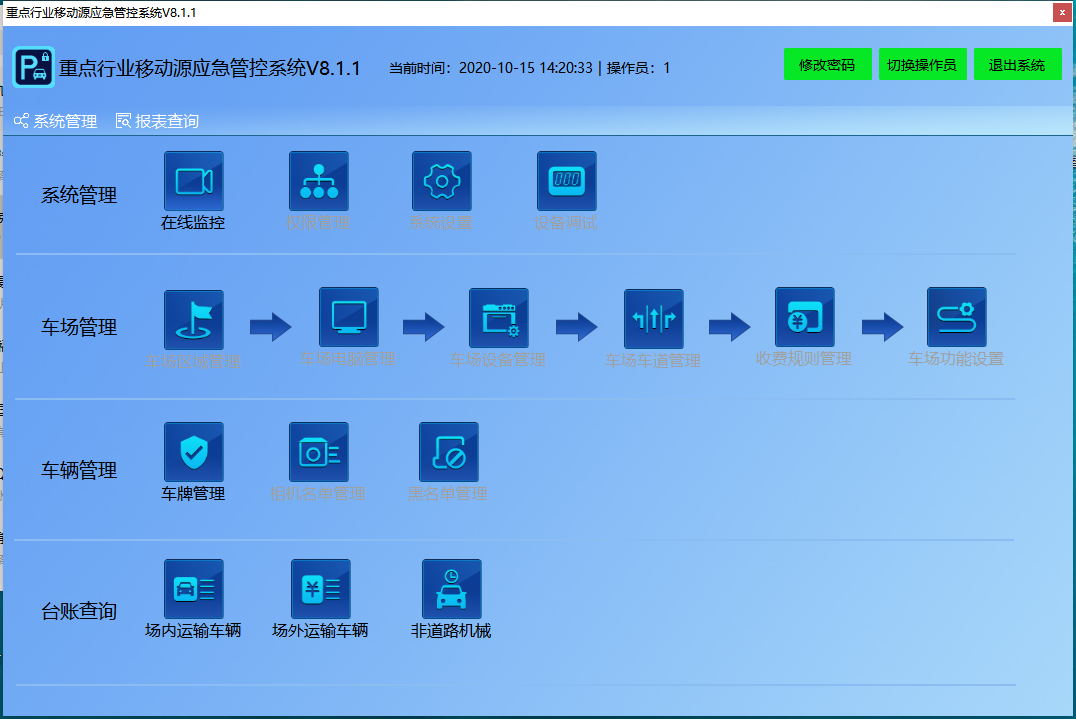1076x719 pixels.
Task: Click the 修改密码 change password button
Action: click(x=827, y=63)
